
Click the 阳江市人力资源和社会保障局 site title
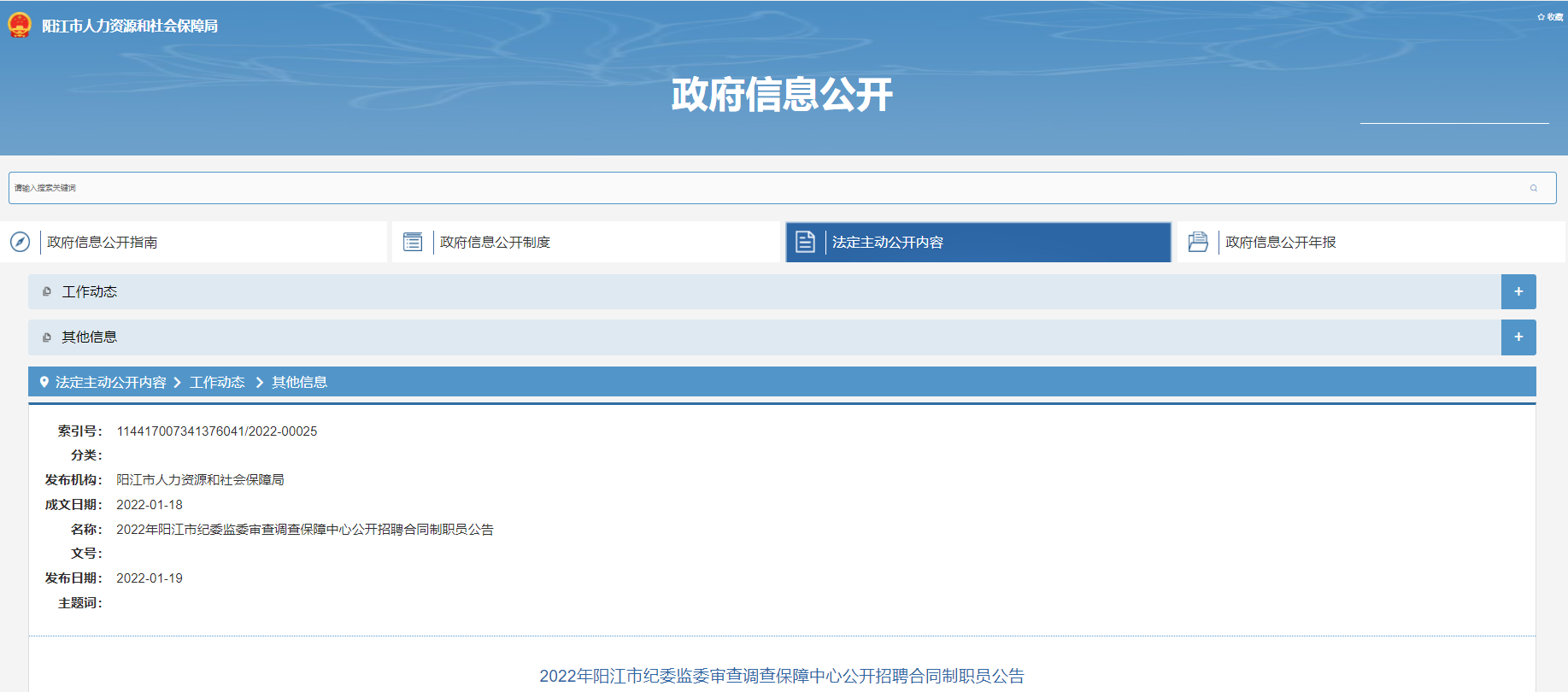(130, 26)
